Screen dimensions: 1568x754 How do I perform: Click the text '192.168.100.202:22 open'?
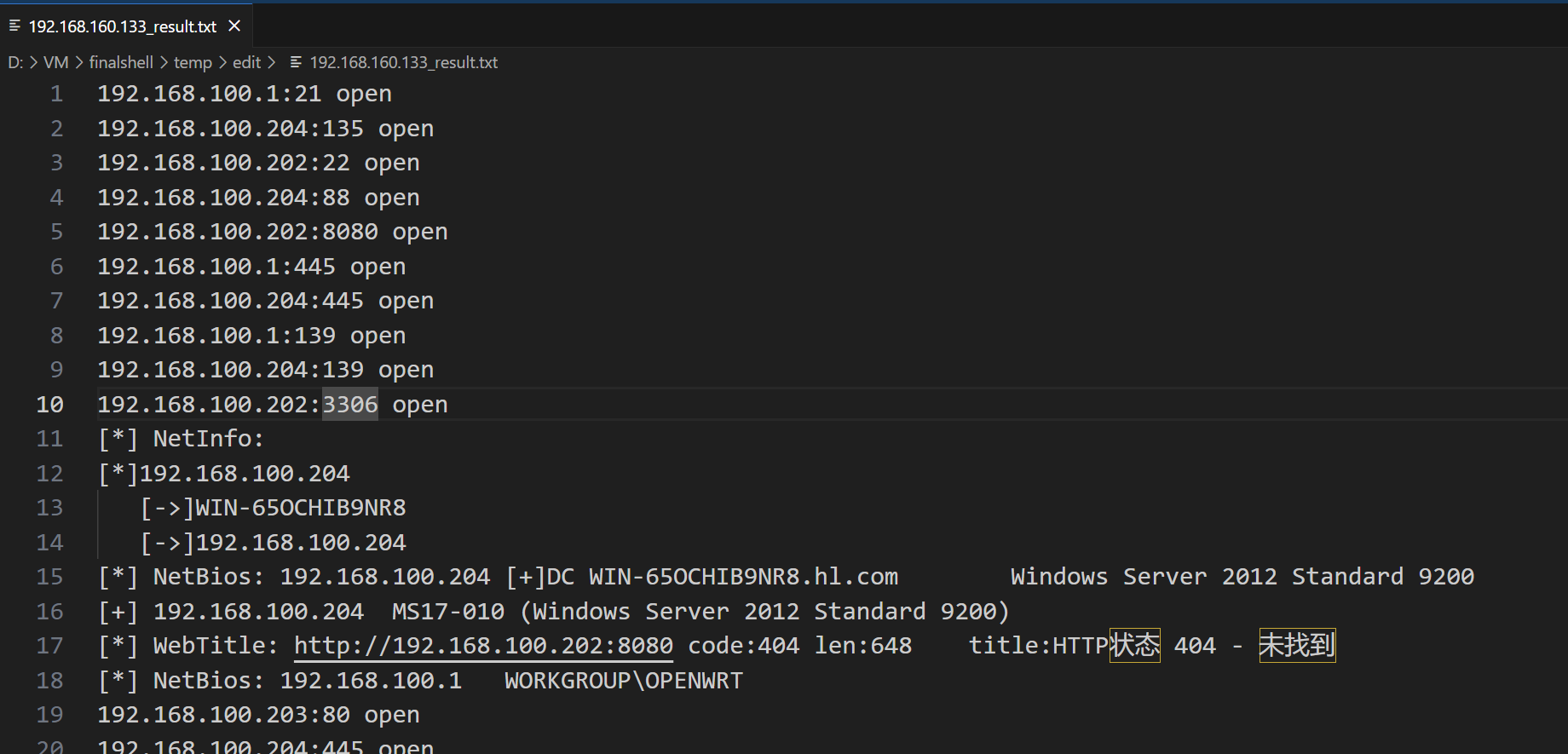click(258, 163)
